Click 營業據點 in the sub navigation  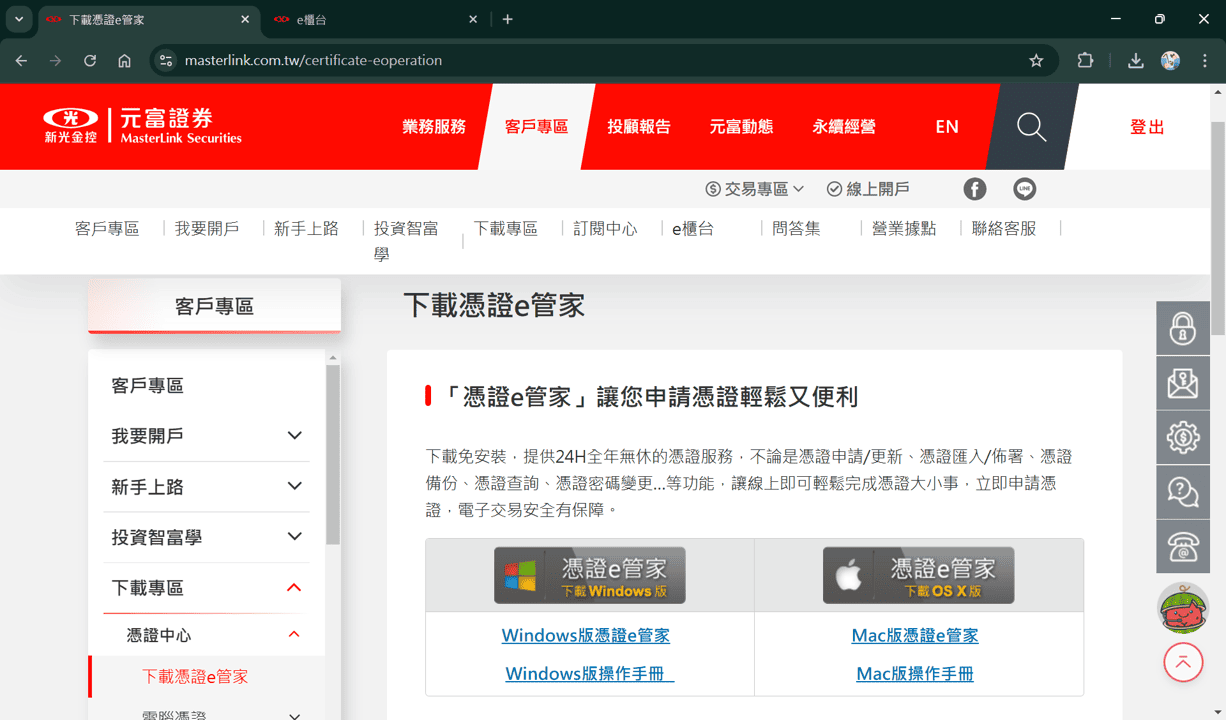click(904, 229)
